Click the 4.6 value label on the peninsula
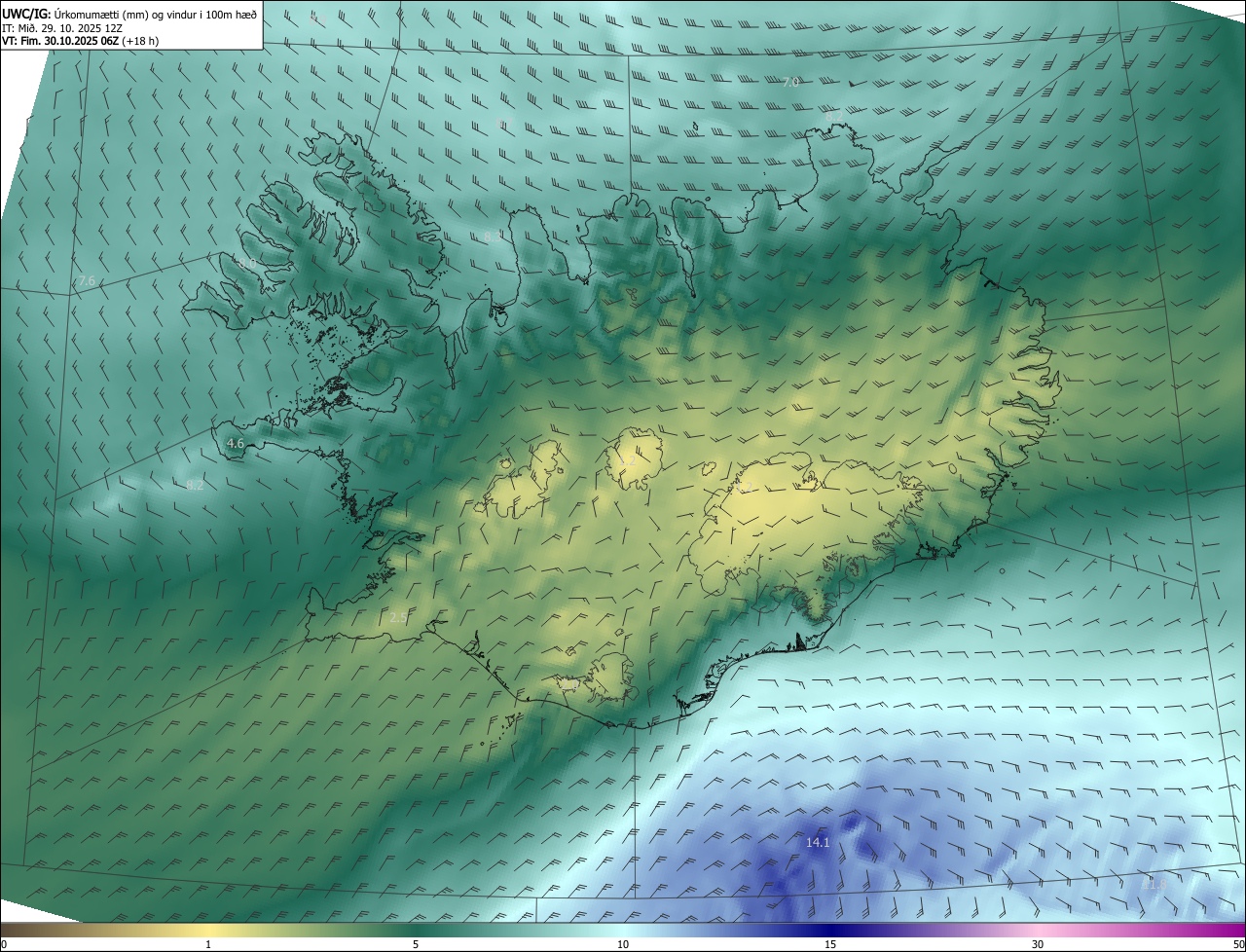The height and width of the screenshot is (952, 1246). [235, 443]
